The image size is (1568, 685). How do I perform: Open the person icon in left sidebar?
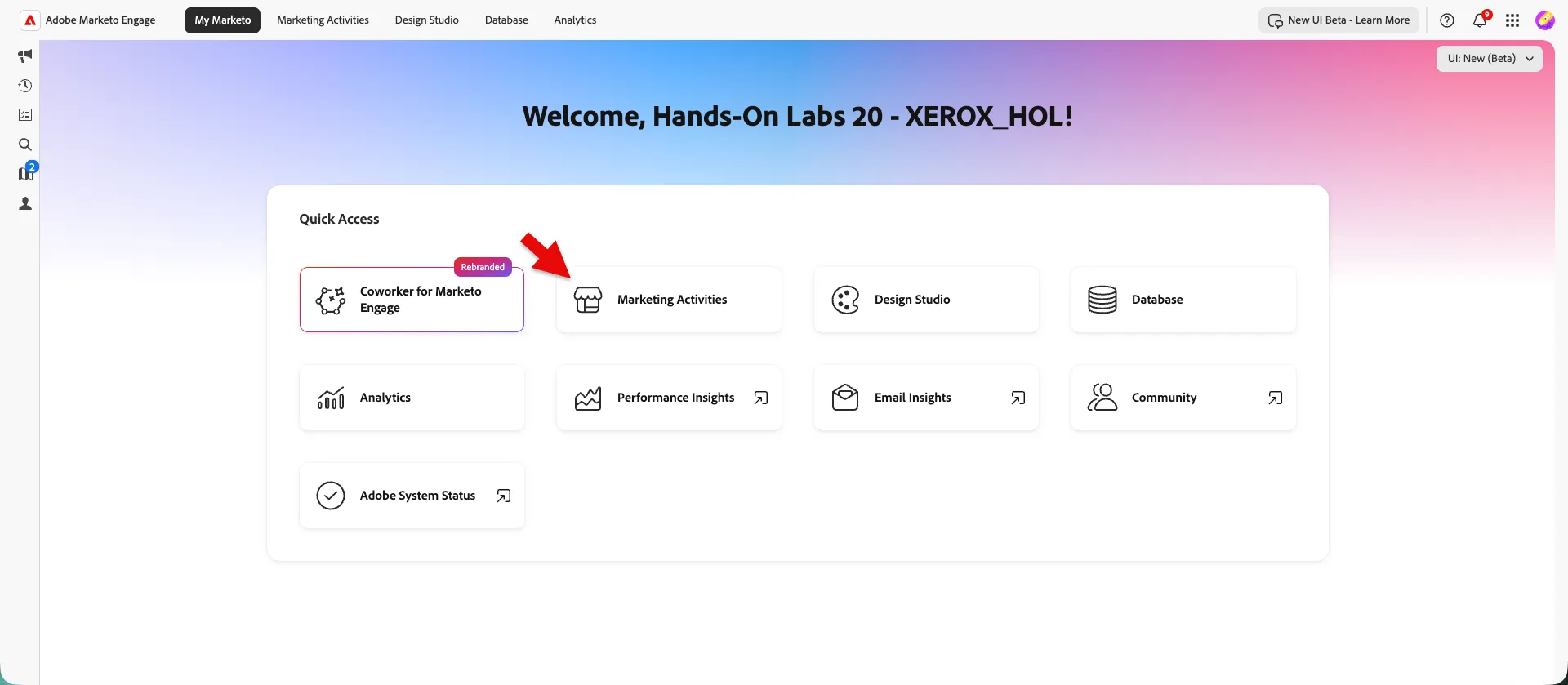click(25, 203)
